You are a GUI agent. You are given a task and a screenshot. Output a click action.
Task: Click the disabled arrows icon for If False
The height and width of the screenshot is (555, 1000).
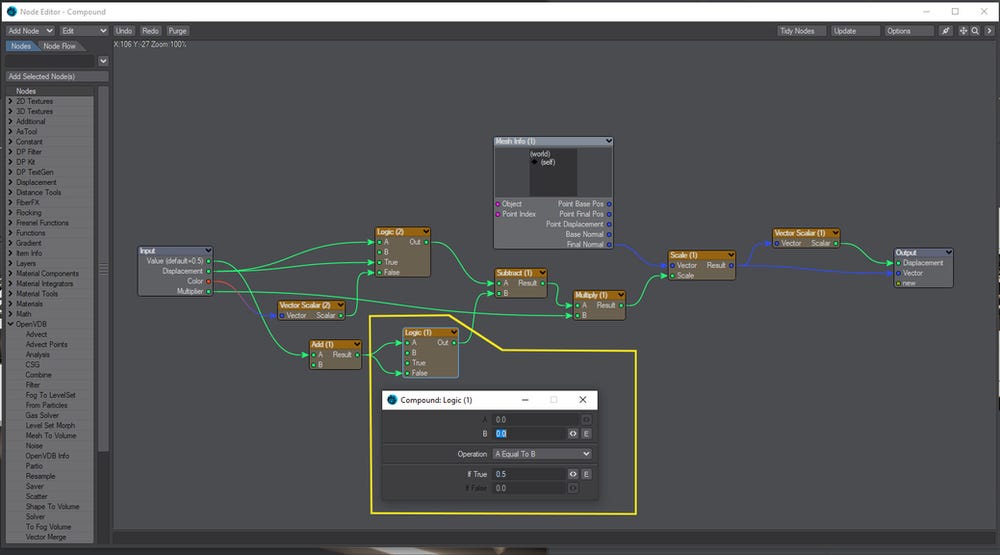[x=573, y=488]
